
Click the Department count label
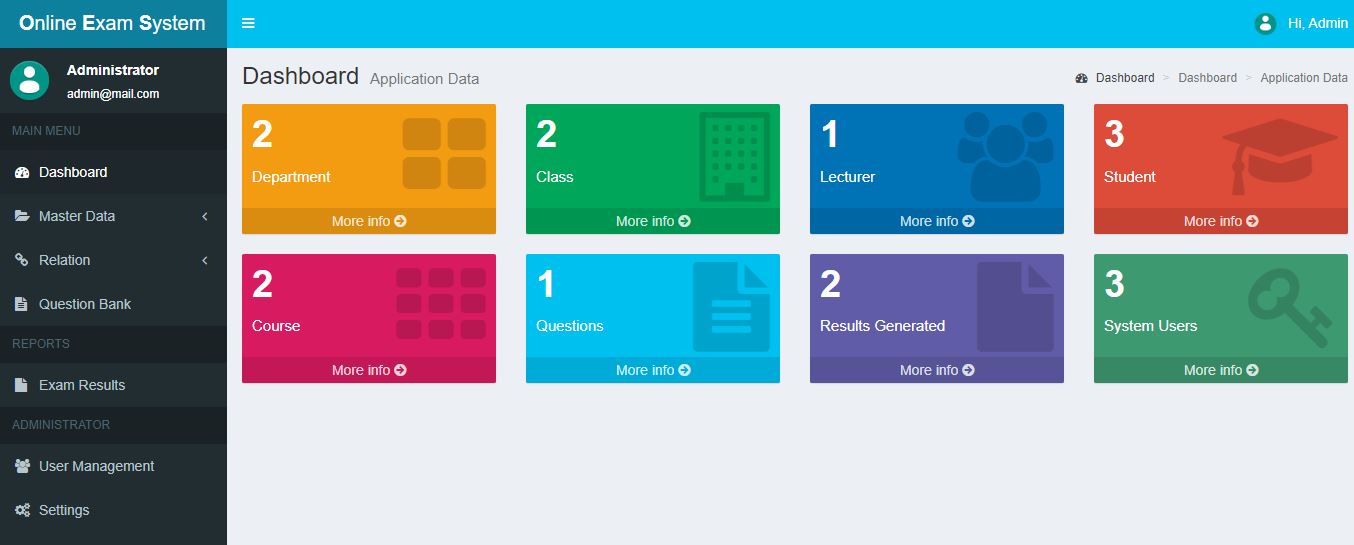[291, 177]
